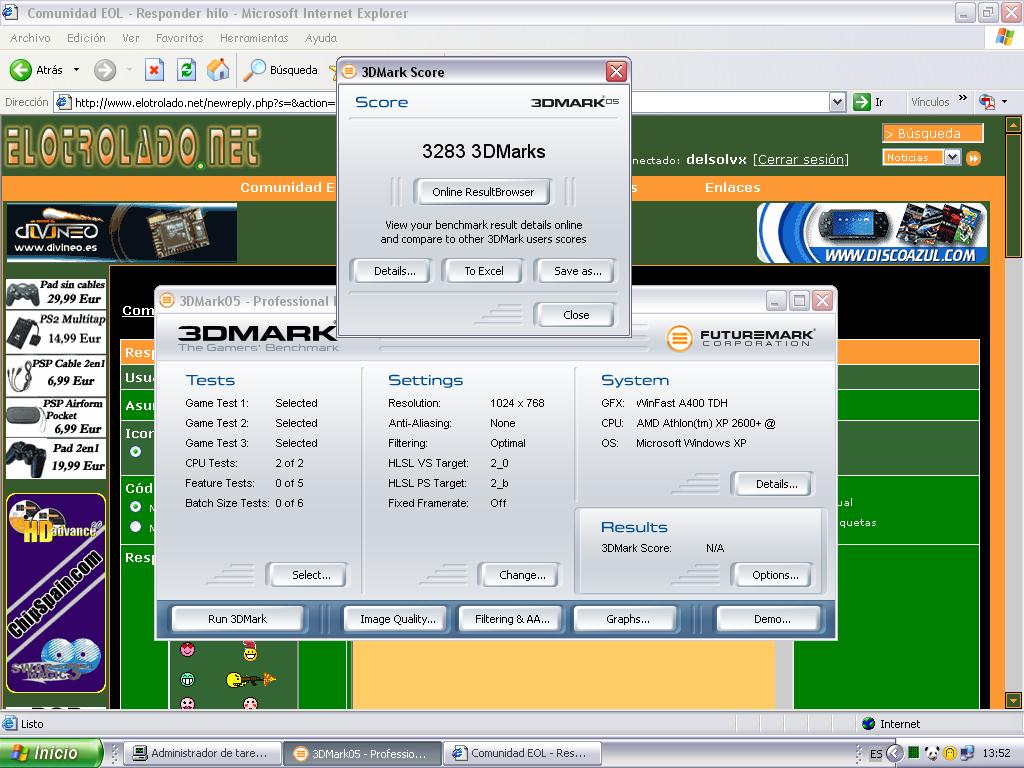Click the yellow padlock tray icon
The image size is (1024, 768).
(950, 754)
